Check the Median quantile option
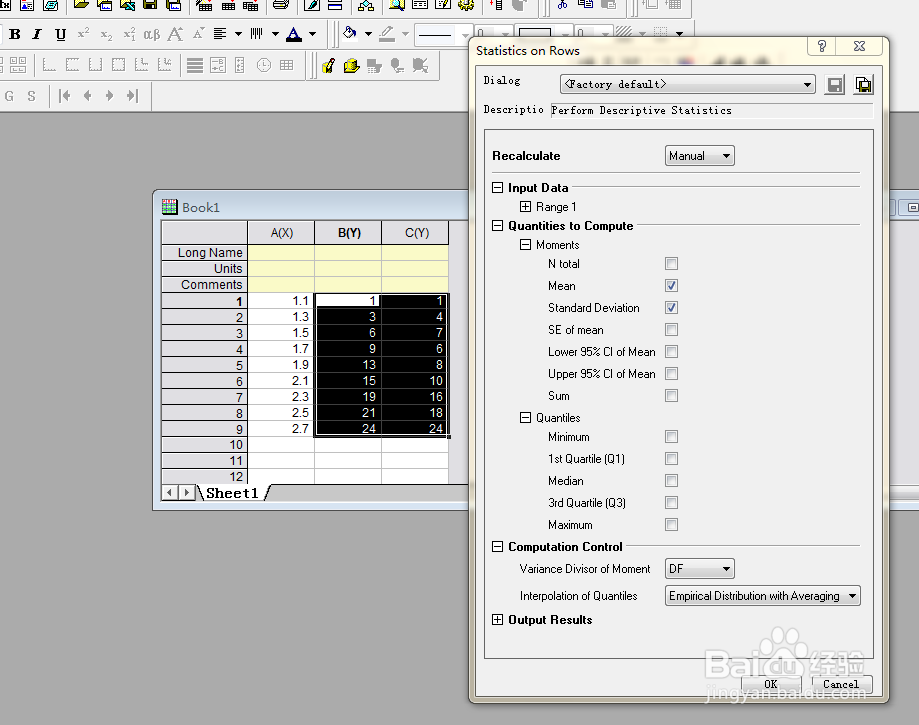Viewport: 919px width, 725px height. pos(672,481)
